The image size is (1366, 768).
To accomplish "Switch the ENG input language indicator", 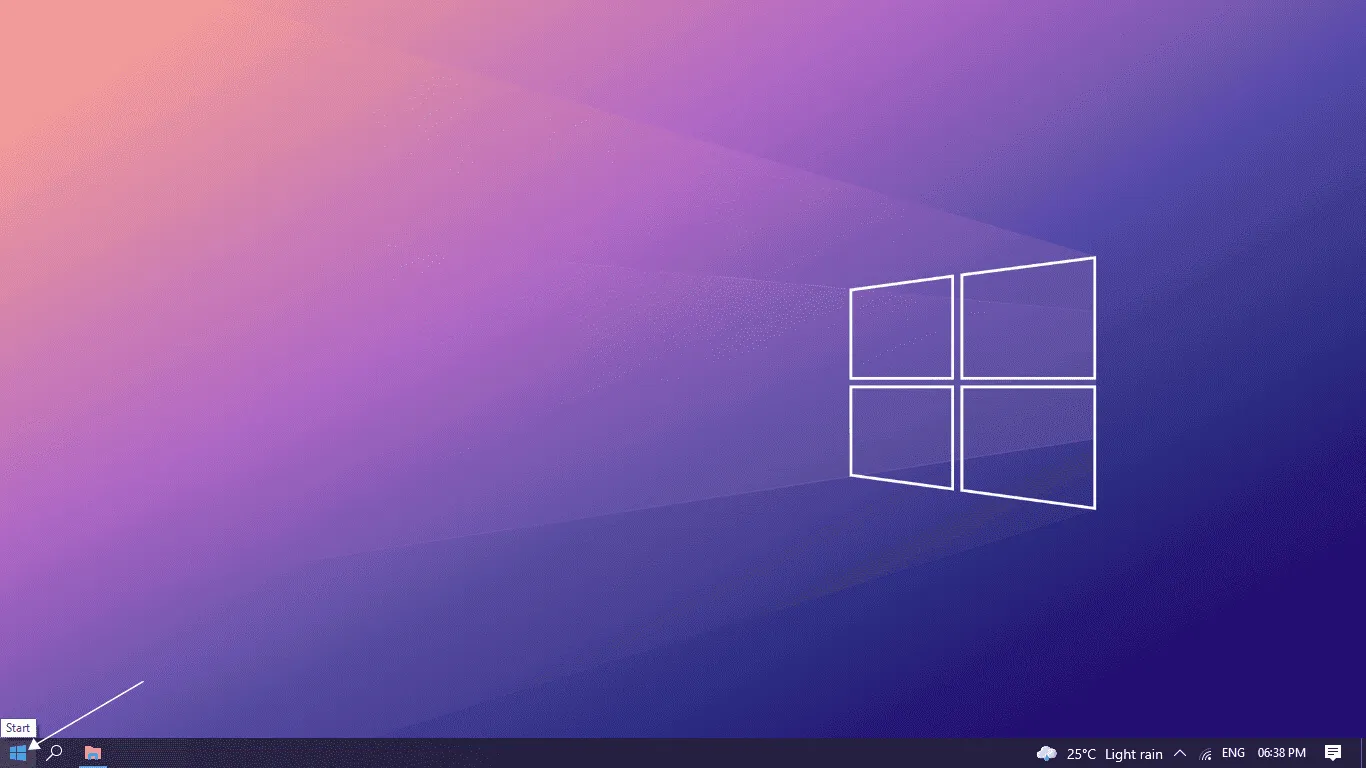I will click(1234, 753).
